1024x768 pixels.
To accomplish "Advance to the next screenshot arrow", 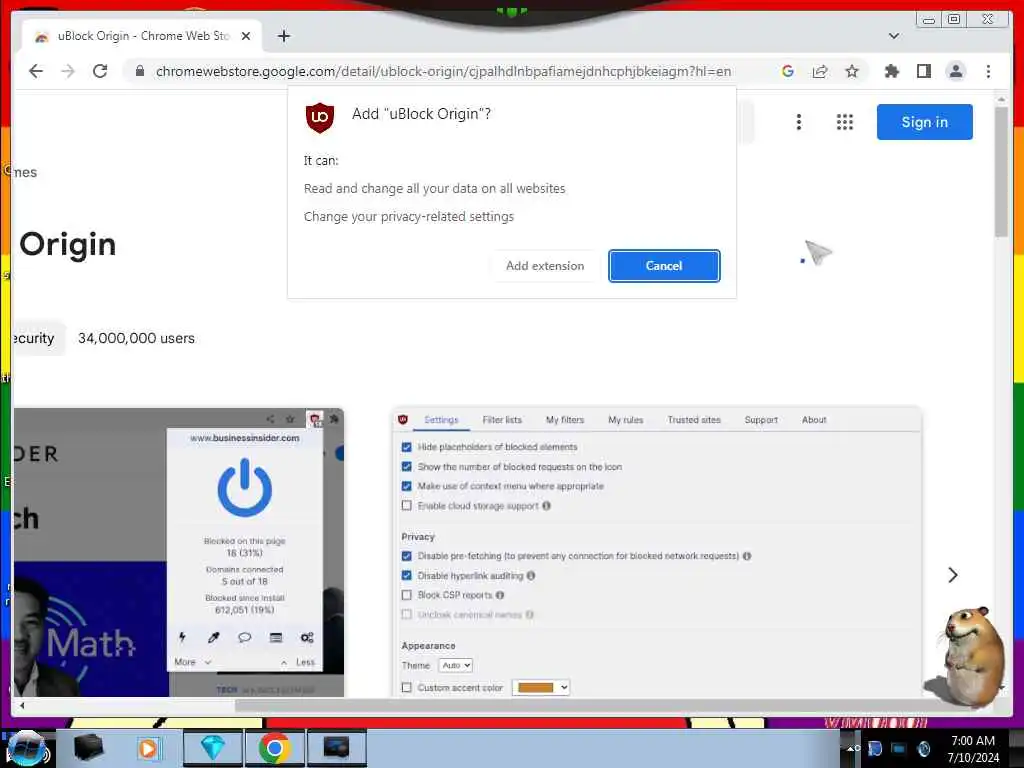I will tap(953, 575).
